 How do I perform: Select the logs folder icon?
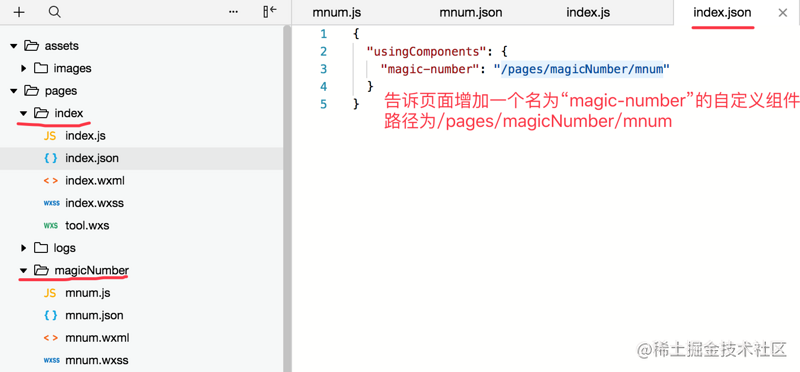coord(41,247)
